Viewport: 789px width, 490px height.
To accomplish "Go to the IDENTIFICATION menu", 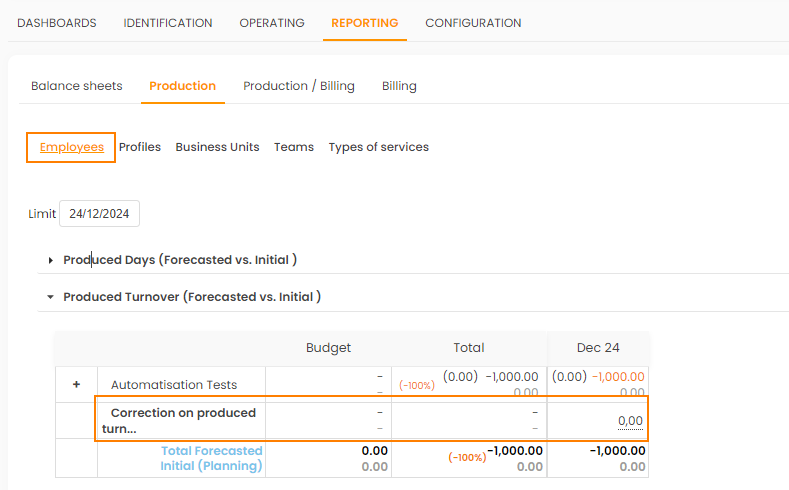I will click(168, 23).
